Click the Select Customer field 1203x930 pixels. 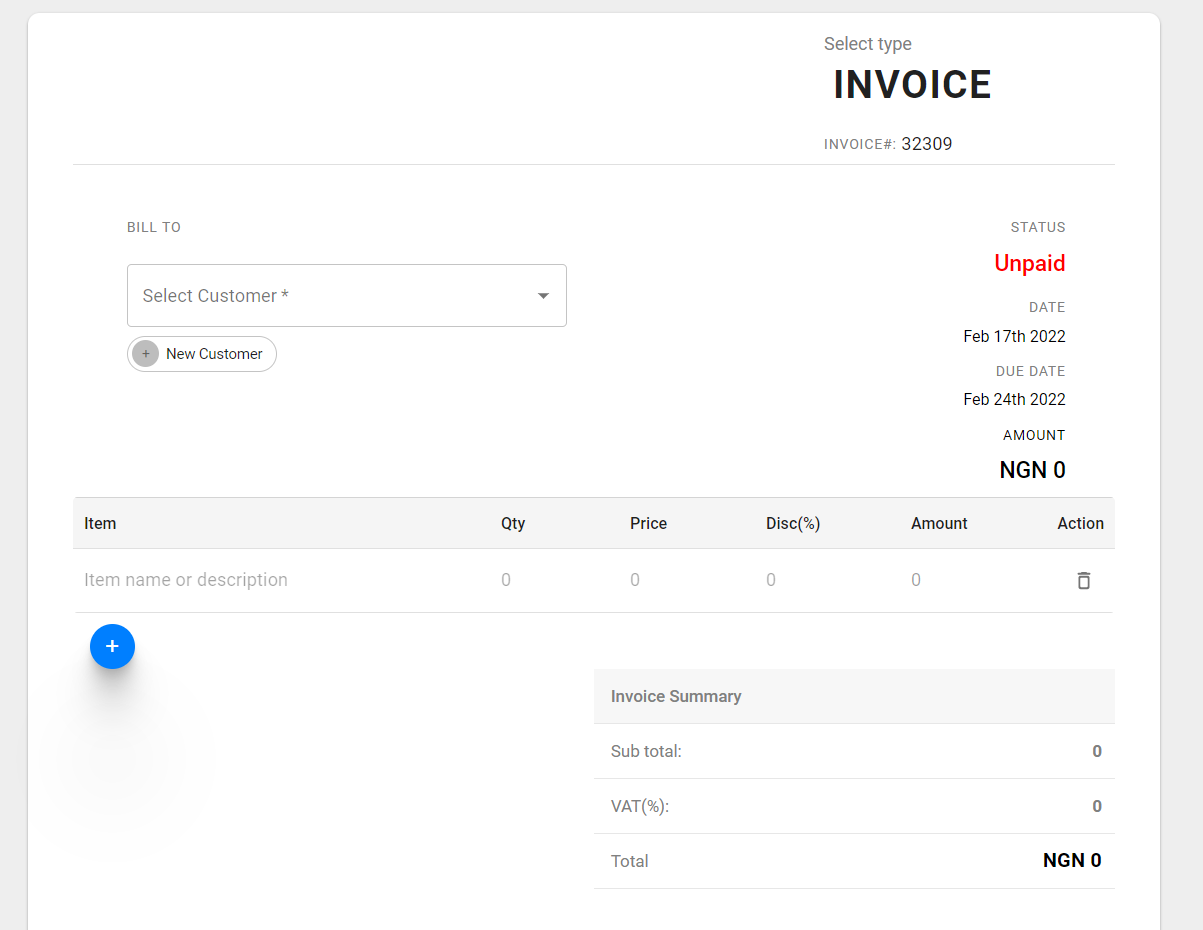[x=330, y=296]
